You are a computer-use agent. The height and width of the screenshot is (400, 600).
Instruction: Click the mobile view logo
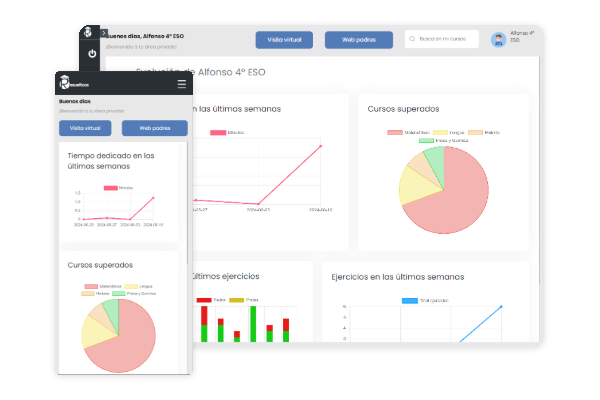point(76,84)
